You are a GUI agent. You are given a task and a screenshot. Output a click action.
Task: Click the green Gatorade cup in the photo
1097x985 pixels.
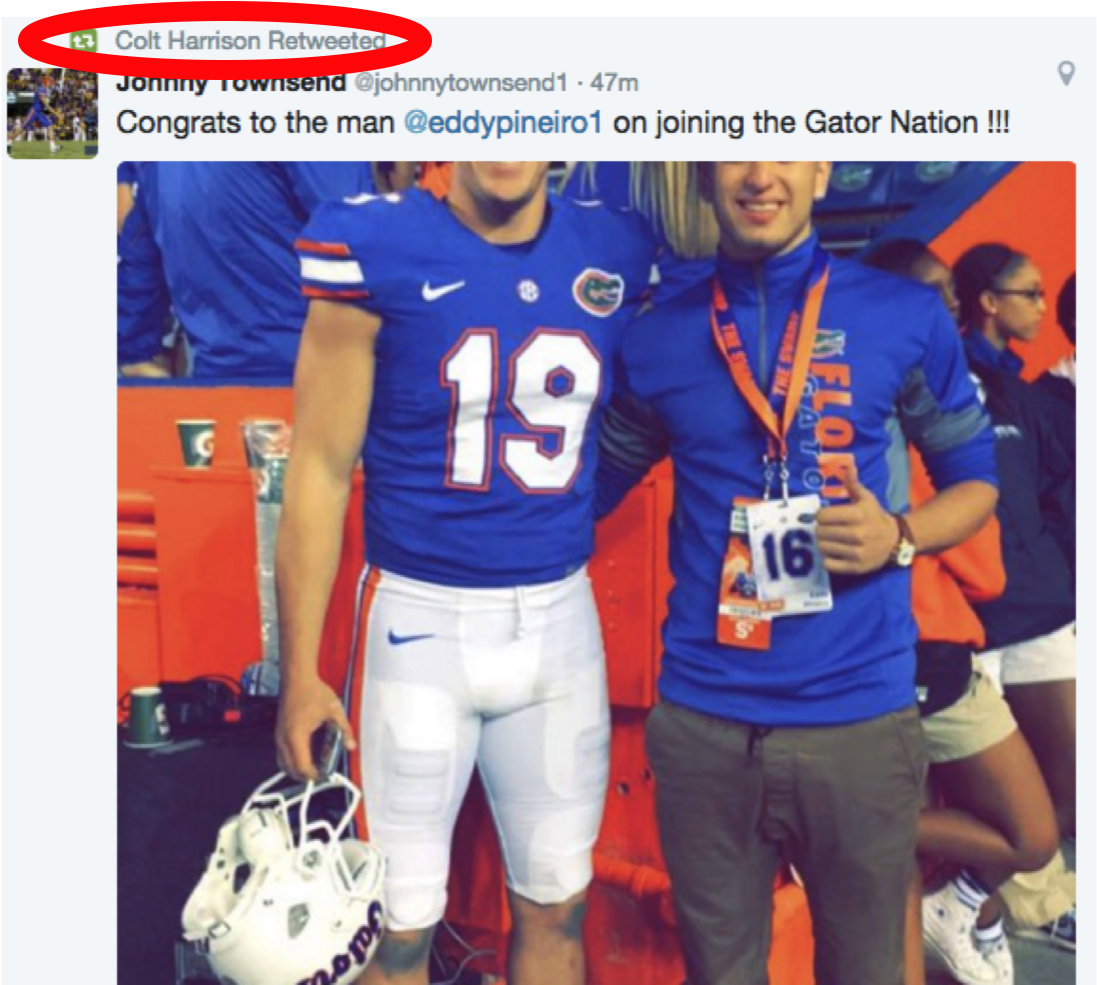coord(195,443)
